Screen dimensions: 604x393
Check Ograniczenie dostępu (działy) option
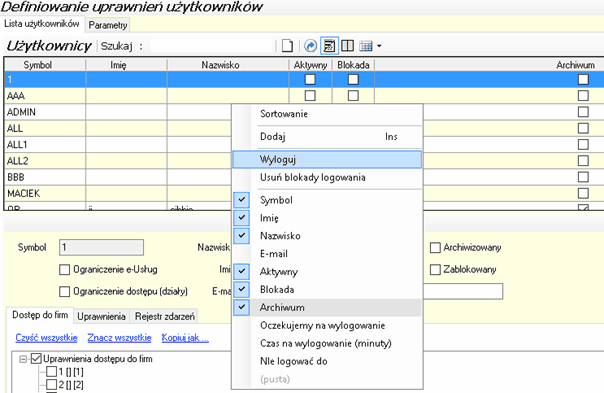pyautogui.click(x=65, y=291)
